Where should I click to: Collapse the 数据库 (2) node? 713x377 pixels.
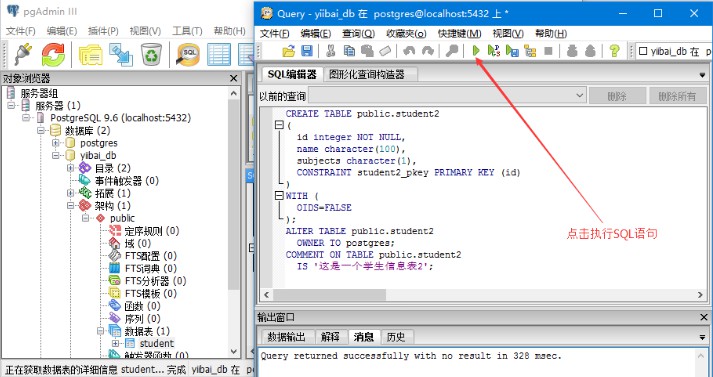40,131
